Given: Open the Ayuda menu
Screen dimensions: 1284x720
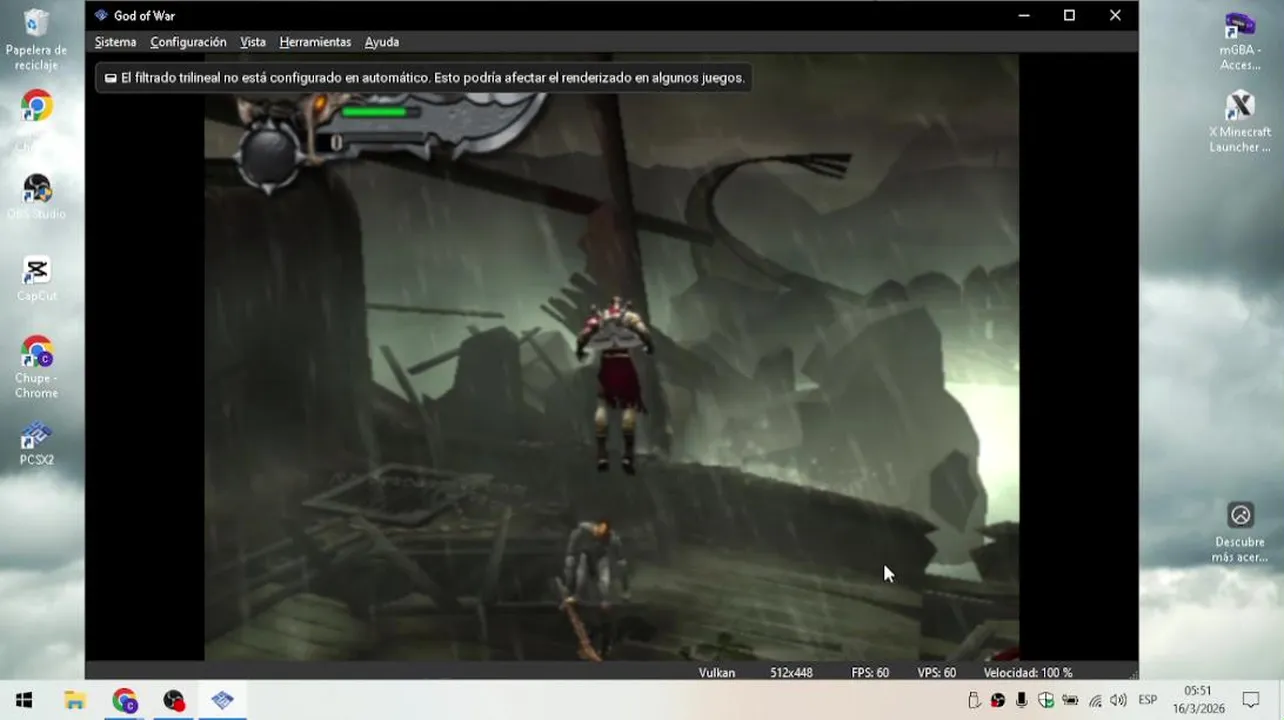Looking at the screenshot, I should 382,42.
